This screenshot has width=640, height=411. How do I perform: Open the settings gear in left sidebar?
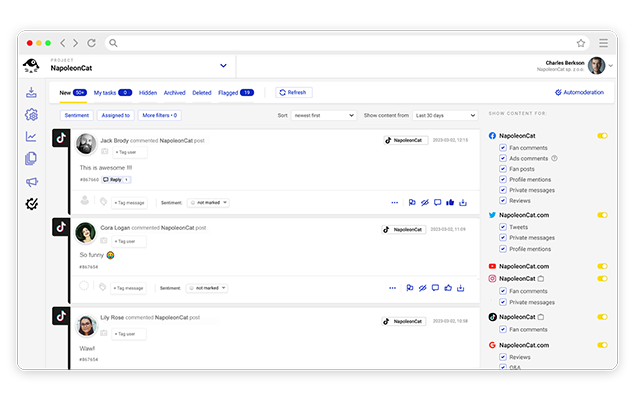(31, 115)
